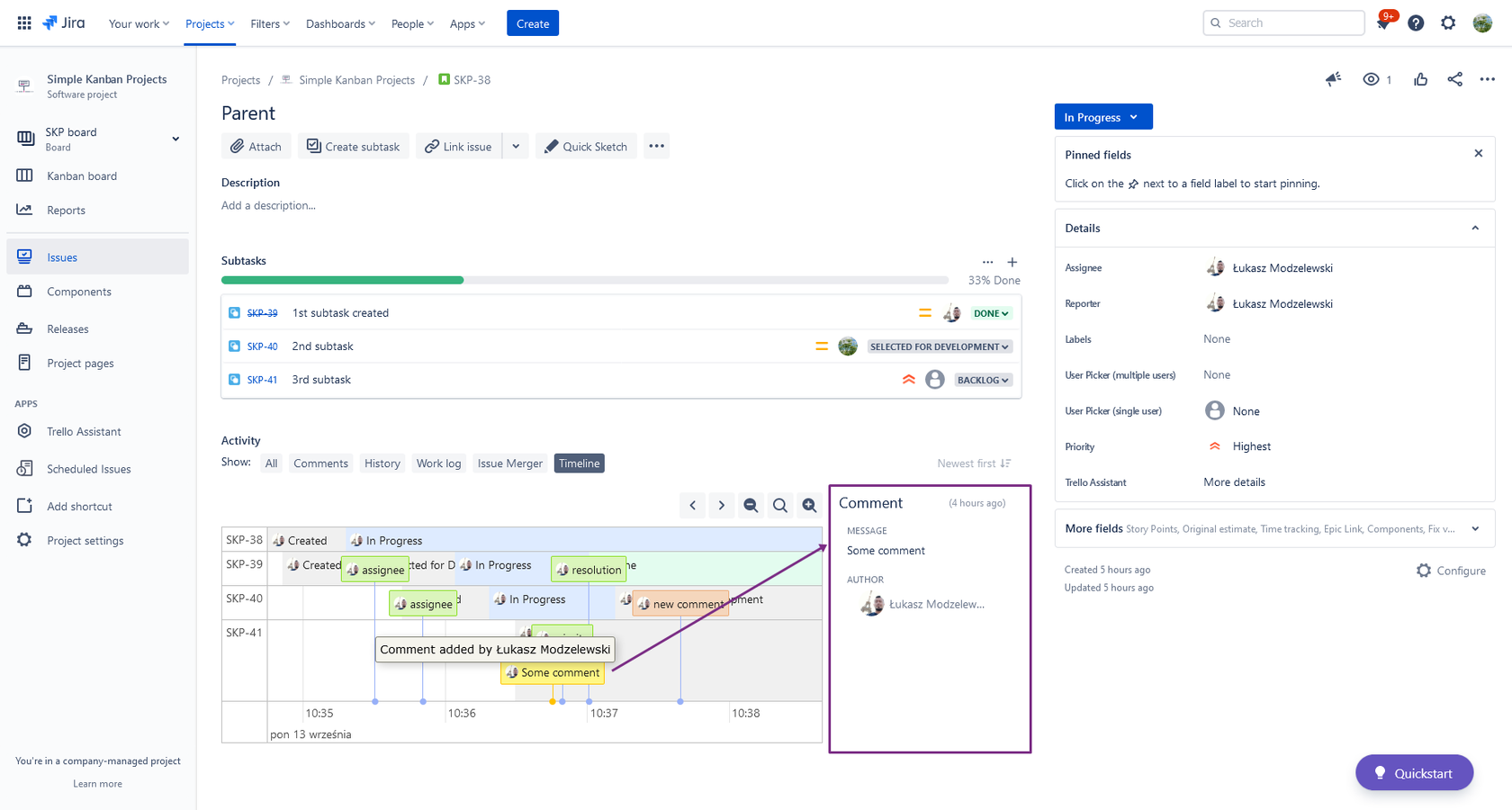
Task: Show Work log activity tab
Action: click(438, 463)
